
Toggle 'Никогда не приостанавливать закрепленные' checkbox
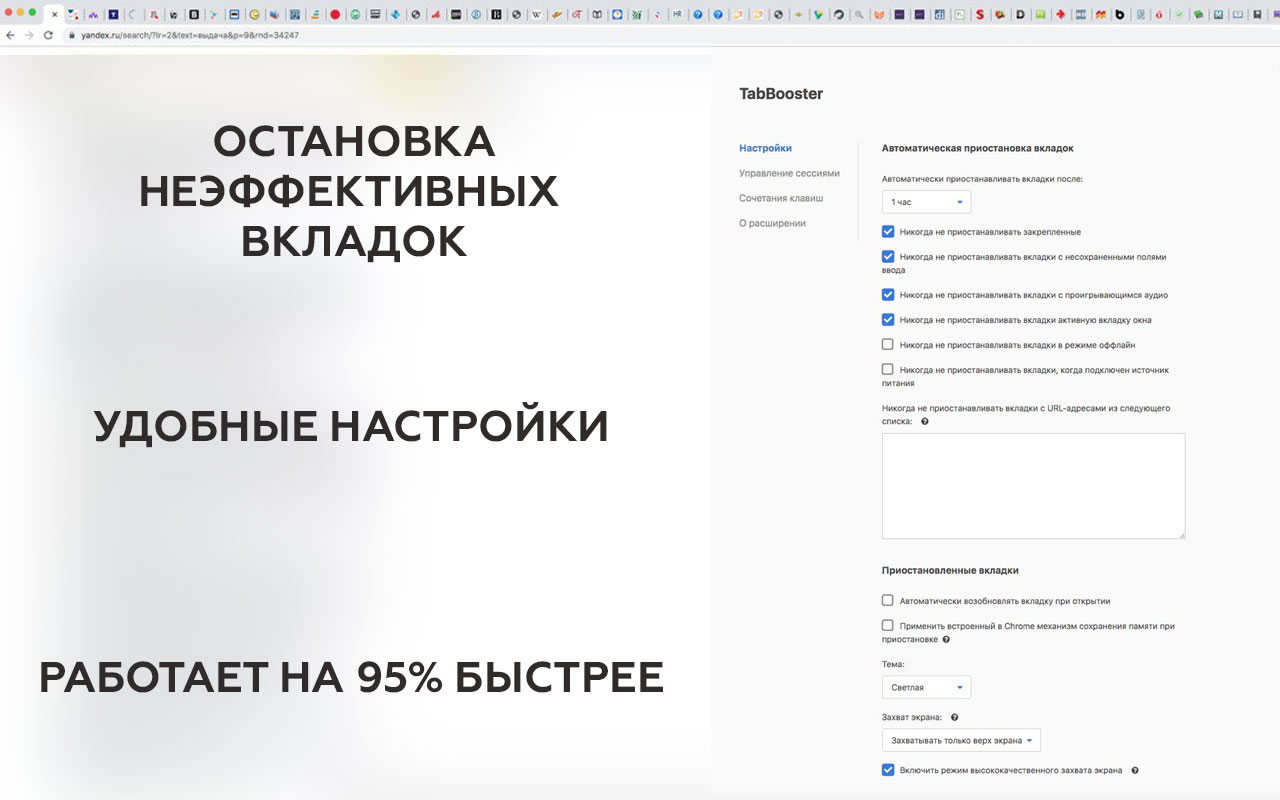(888, 232)
